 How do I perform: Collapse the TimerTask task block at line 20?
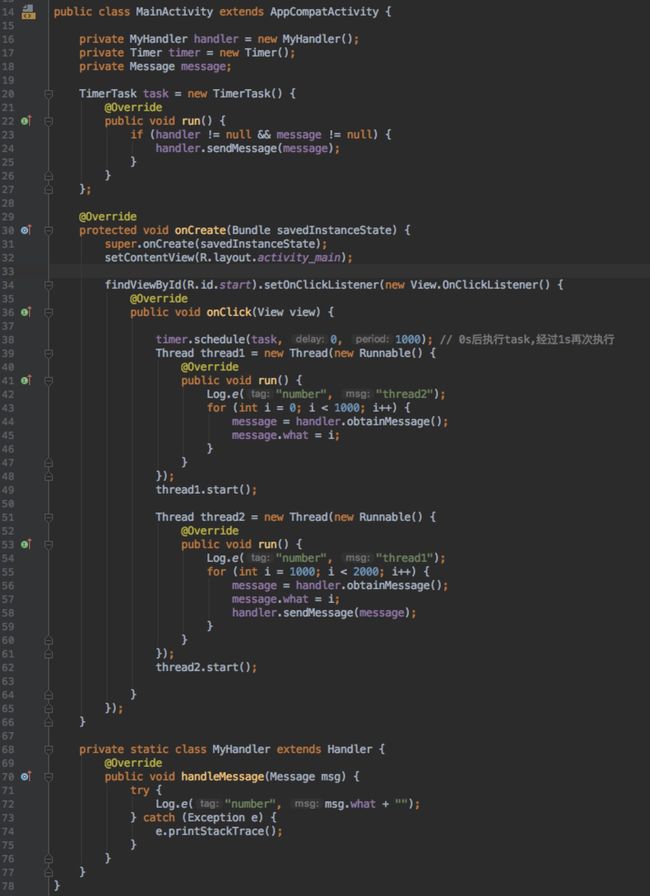(x=49, y=93)
